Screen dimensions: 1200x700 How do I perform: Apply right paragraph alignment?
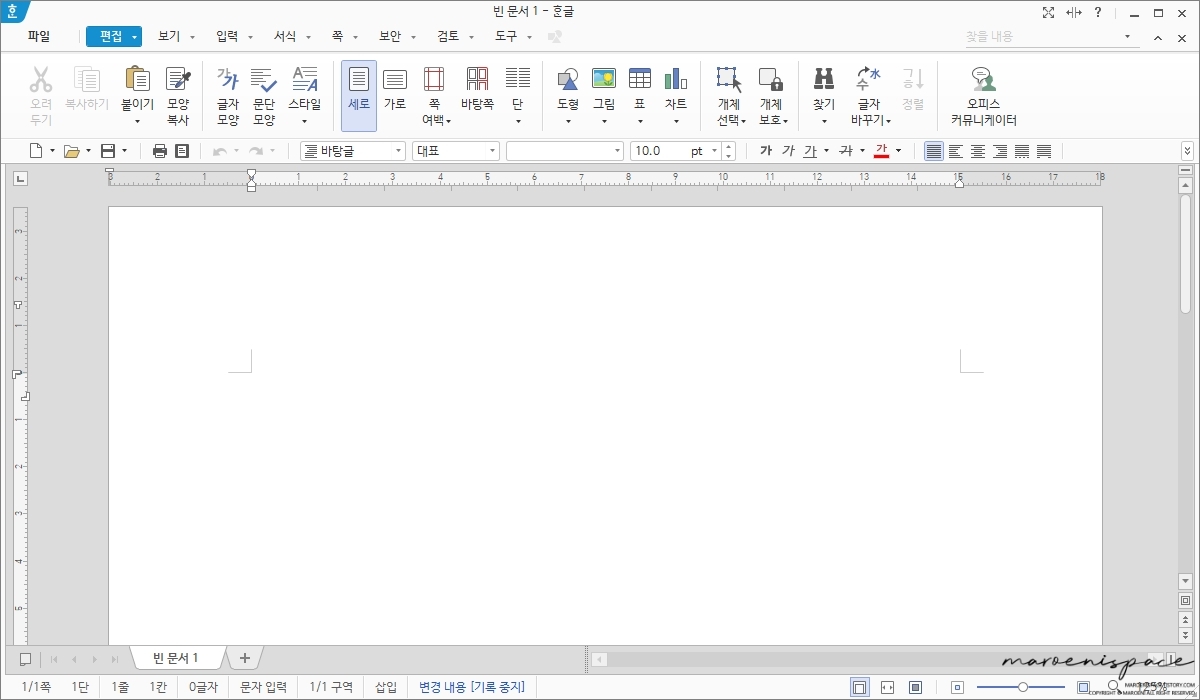999,151
